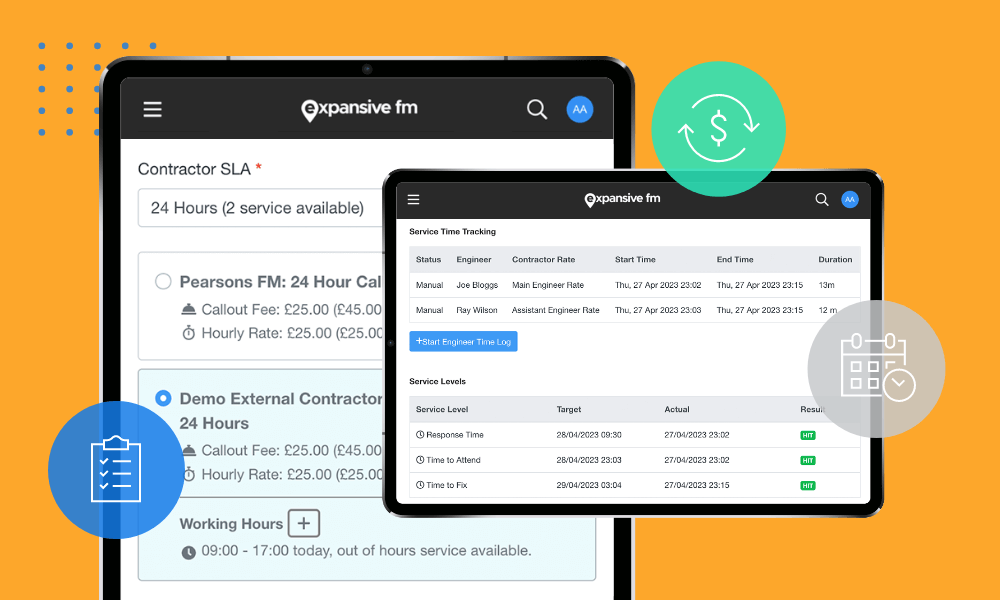Click Service Levels heading
This screenshot has height=600, width=1000.
tap(438, 381)
